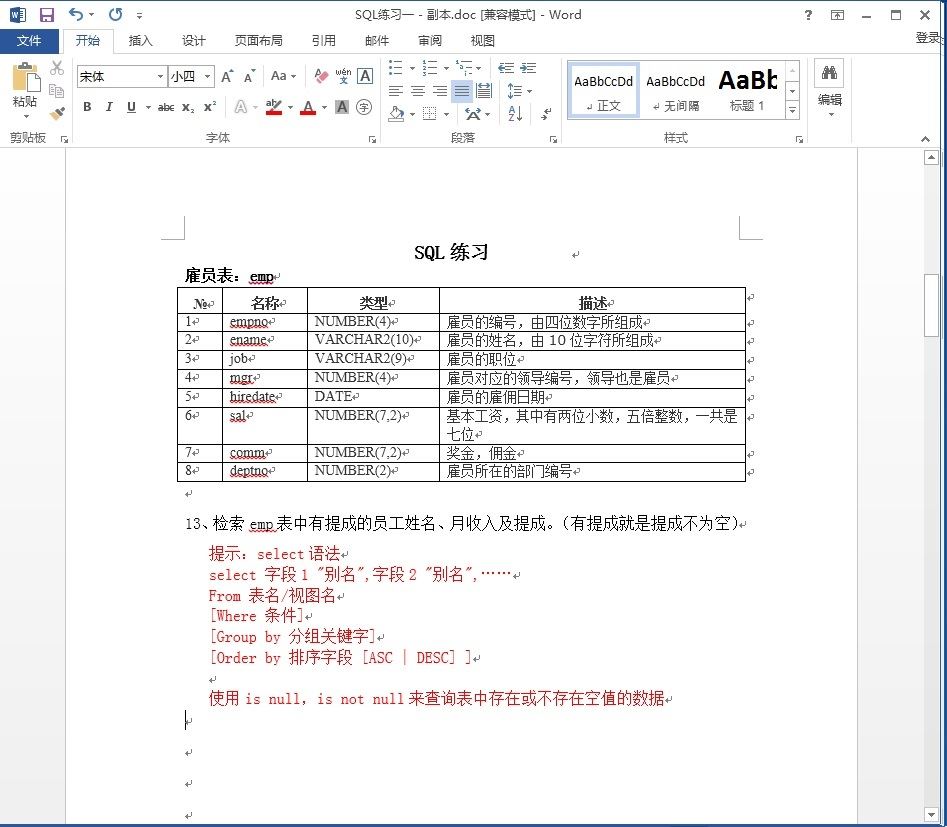This screenshot has height=827, width=947.
Task: Open the 编辑 editing group button
Action: [830, 88]
